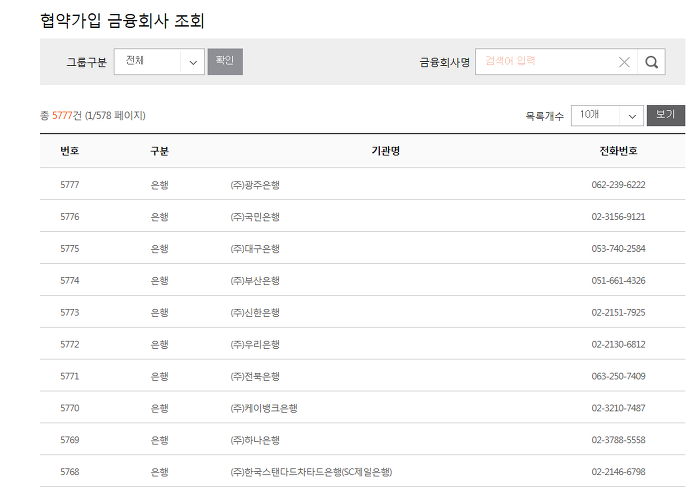Screen dimensions: 700x497
Task: Select the (주)국민은행 row name
Action: tap(255, 217)
